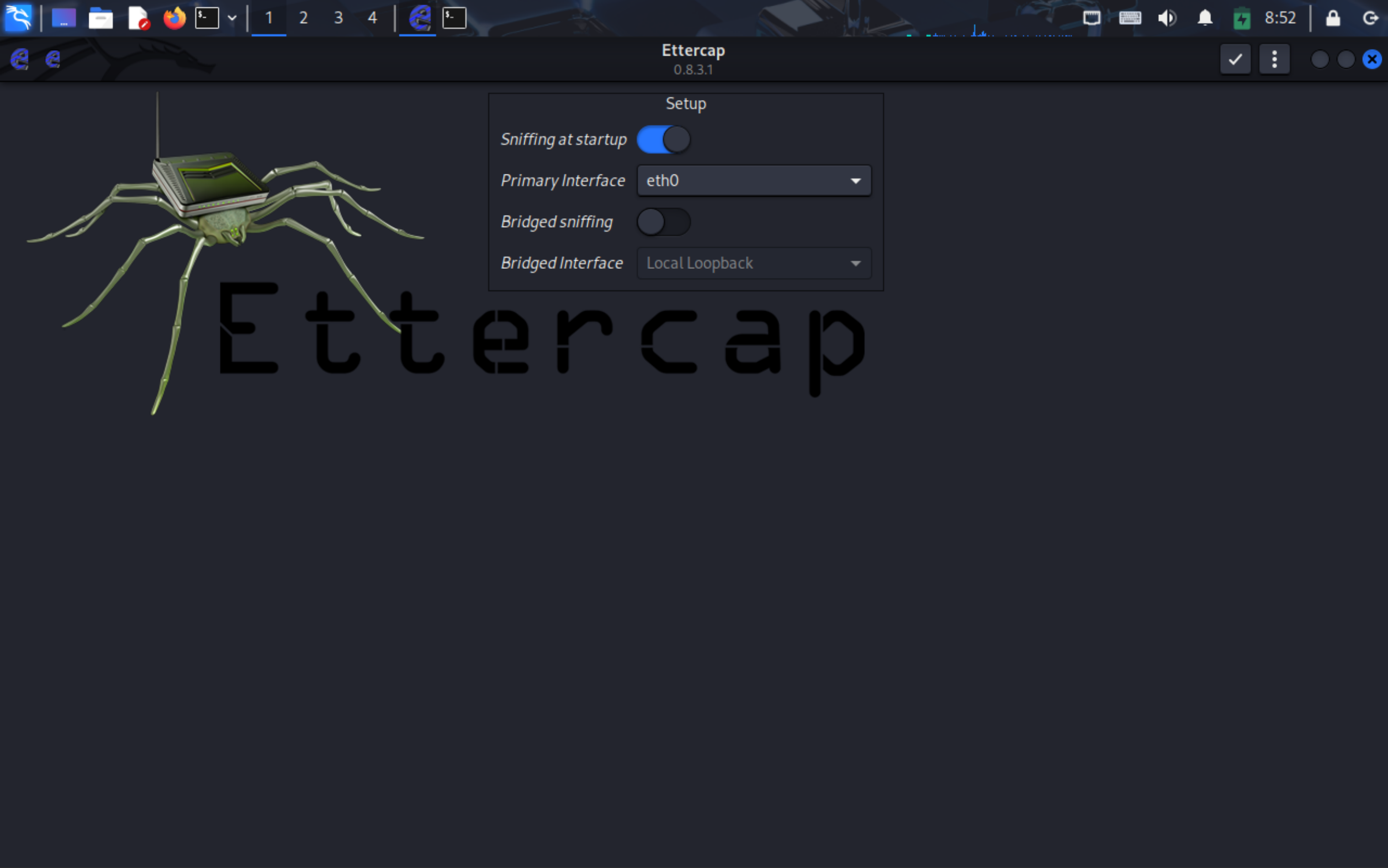
Task: Expand the Primary Interface eth0 dropdown
Action: 754,181
